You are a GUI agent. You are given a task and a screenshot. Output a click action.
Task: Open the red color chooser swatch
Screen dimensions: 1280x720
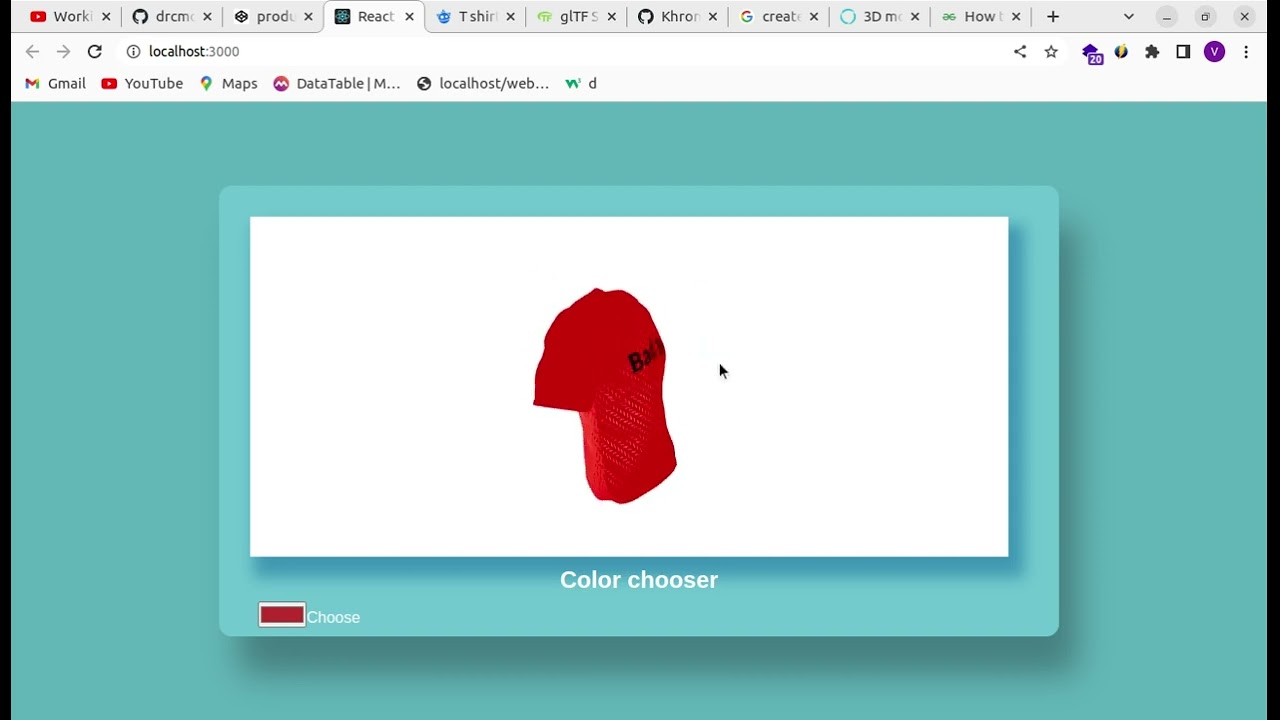(282, 615)
